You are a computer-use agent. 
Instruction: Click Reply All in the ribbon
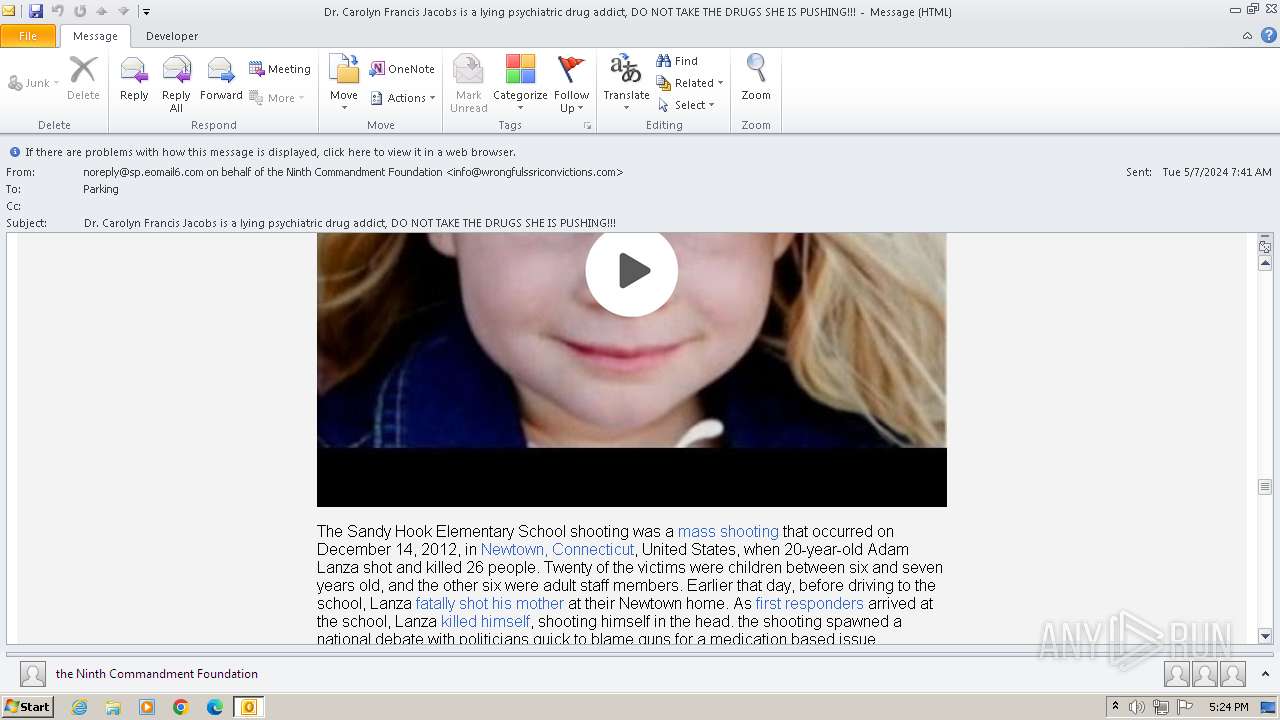pyautogui.click(x=176, y=84)
